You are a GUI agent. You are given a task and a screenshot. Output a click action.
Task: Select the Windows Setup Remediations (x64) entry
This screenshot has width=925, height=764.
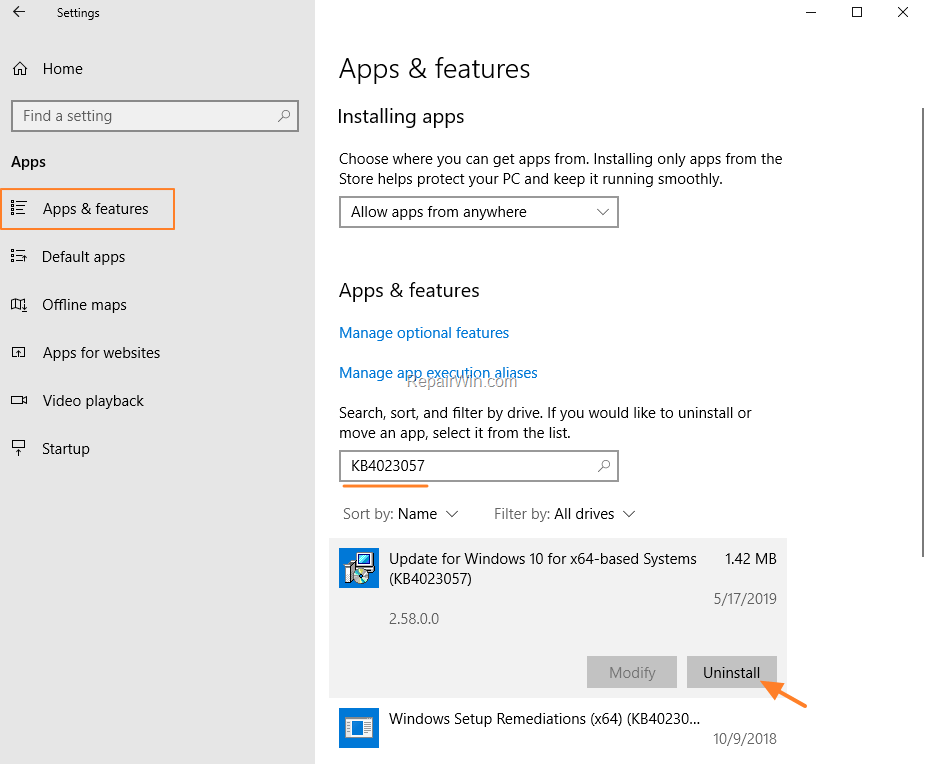pyautogui.click(x=557, y=729)
